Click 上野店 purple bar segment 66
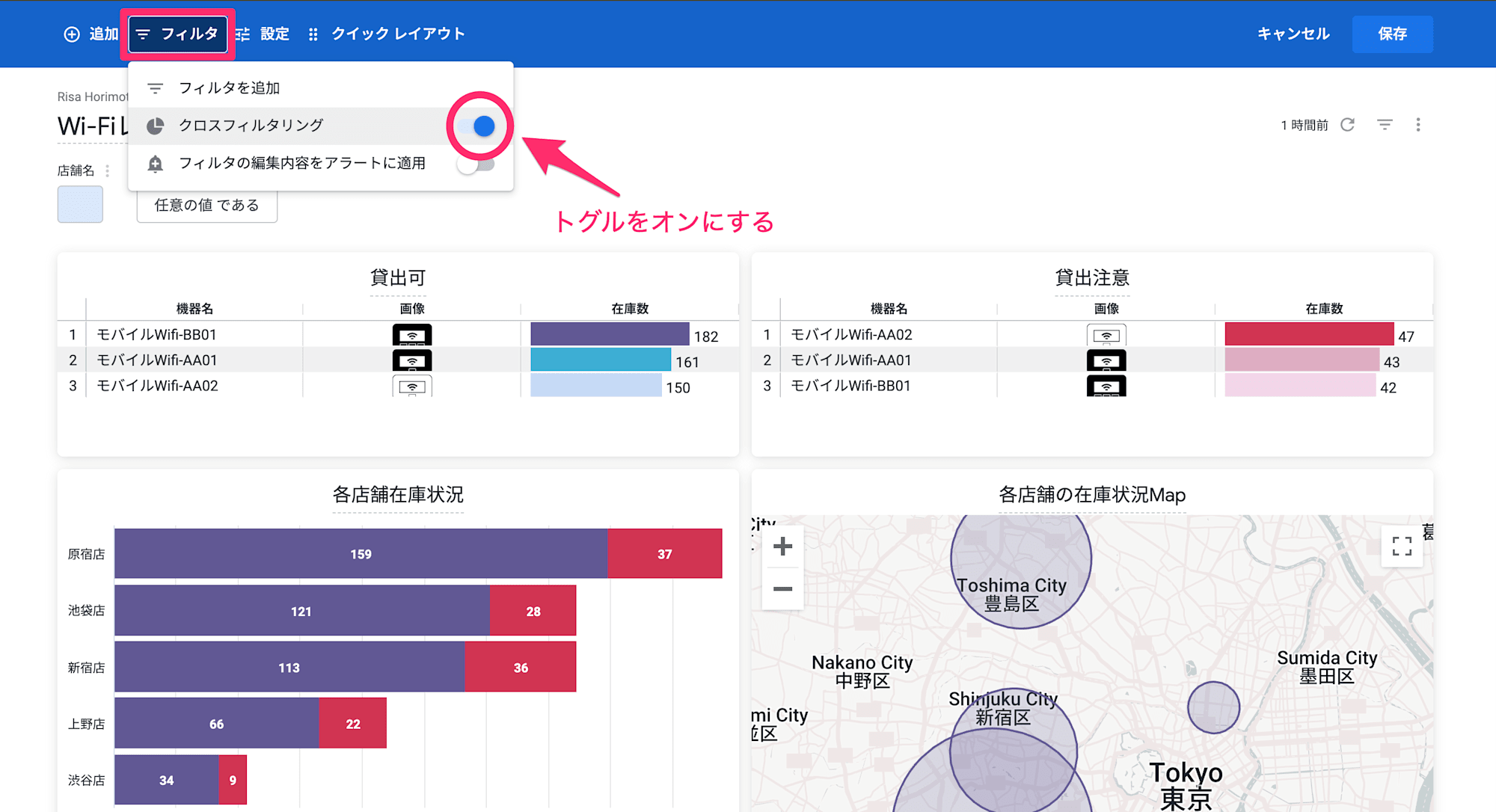Viewport: 1496px width, 812px height. coord(217,723)
